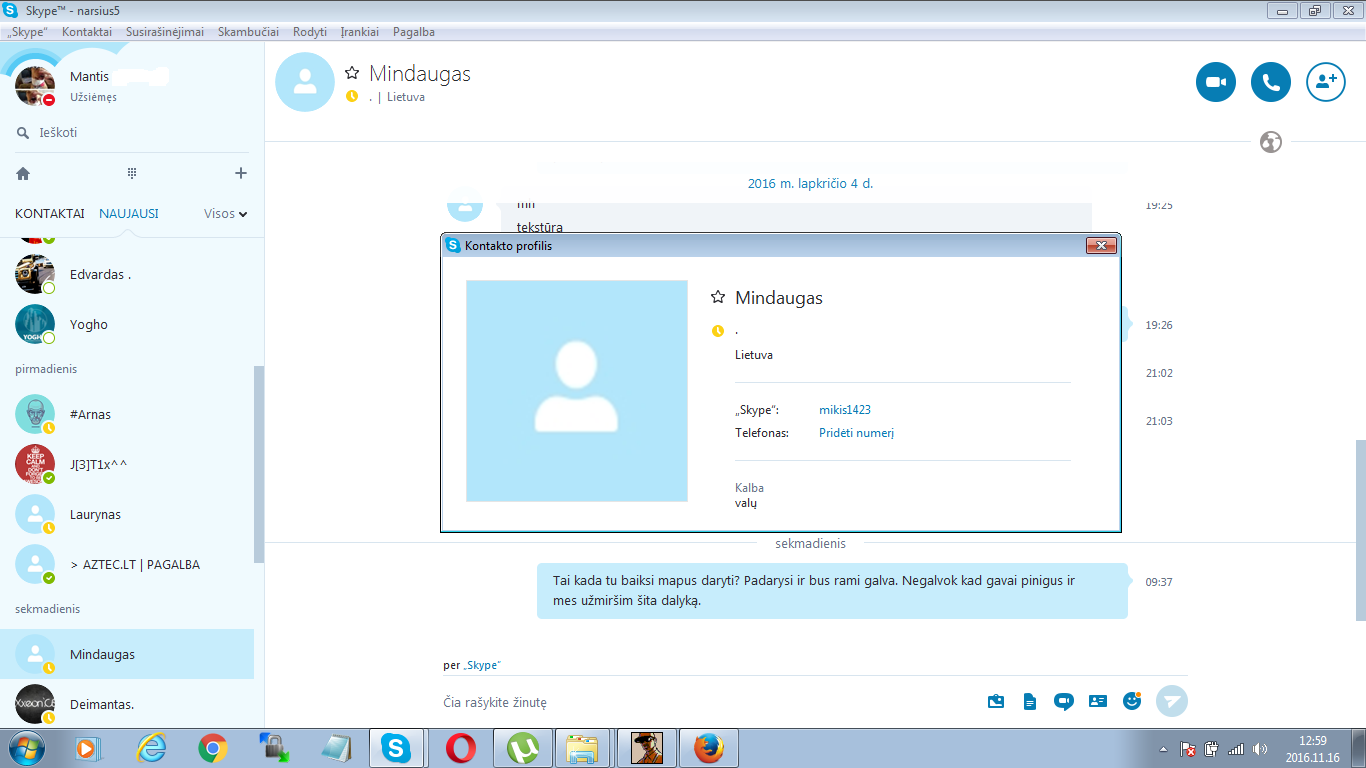This screenshot has width=1366, height=768.
Task: Click the Tai kada tu baiksi mapus message bubble
Action: (x=832, y=591)
